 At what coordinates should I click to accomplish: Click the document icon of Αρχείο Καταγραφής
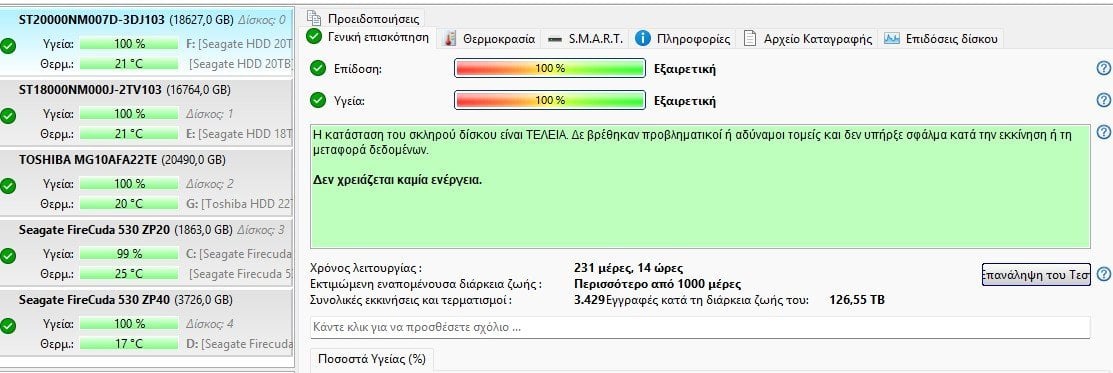coord(750,38)
